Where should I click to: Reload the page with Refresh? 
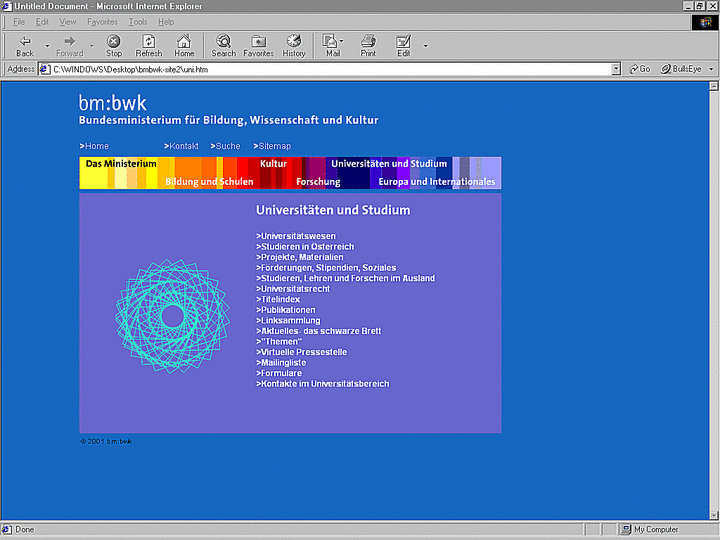(x=149, y=46)
